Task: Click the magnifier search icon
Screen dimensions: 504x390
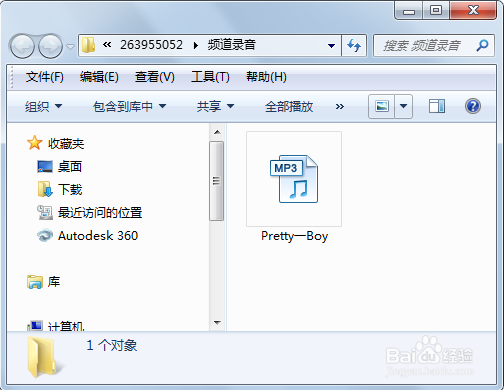Action: click(482, 45)
